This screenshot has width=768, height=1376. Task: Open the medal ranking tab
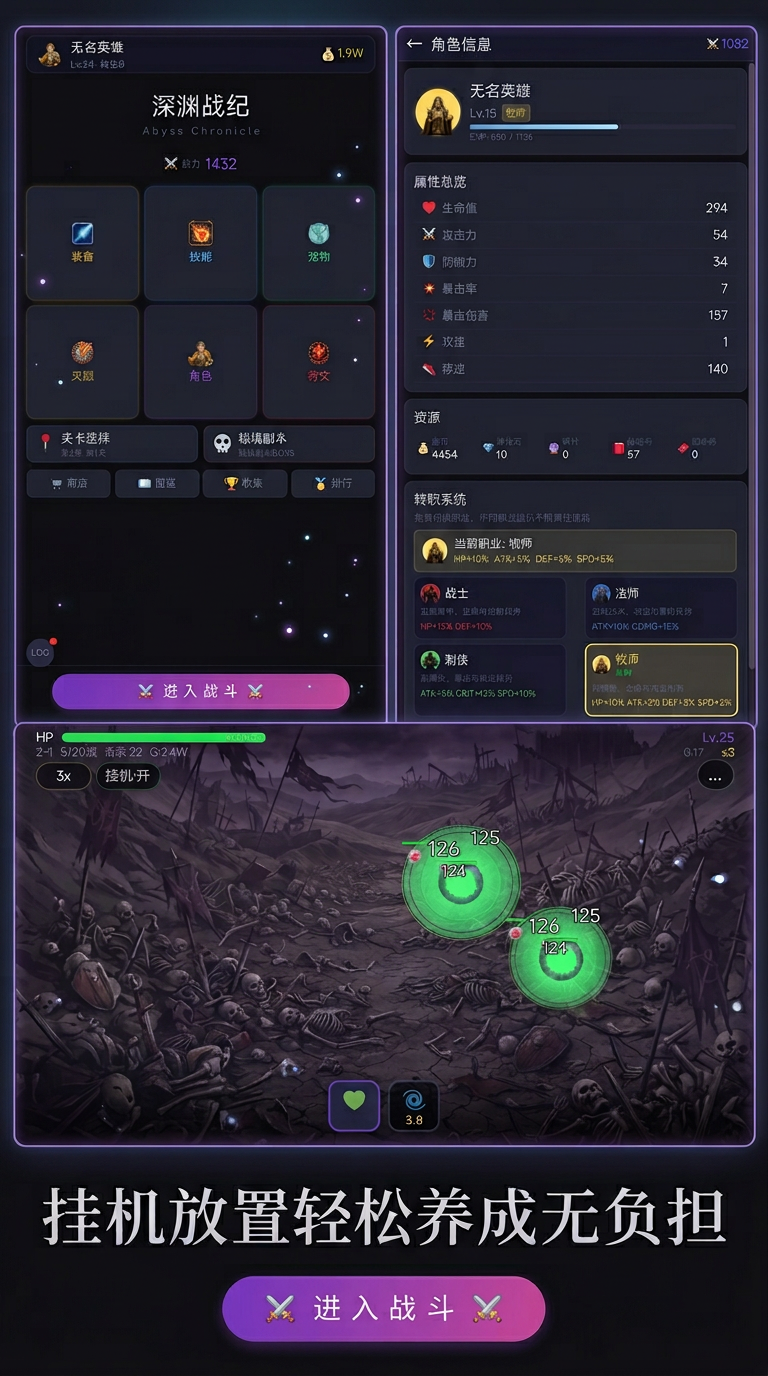click(333, 483)
